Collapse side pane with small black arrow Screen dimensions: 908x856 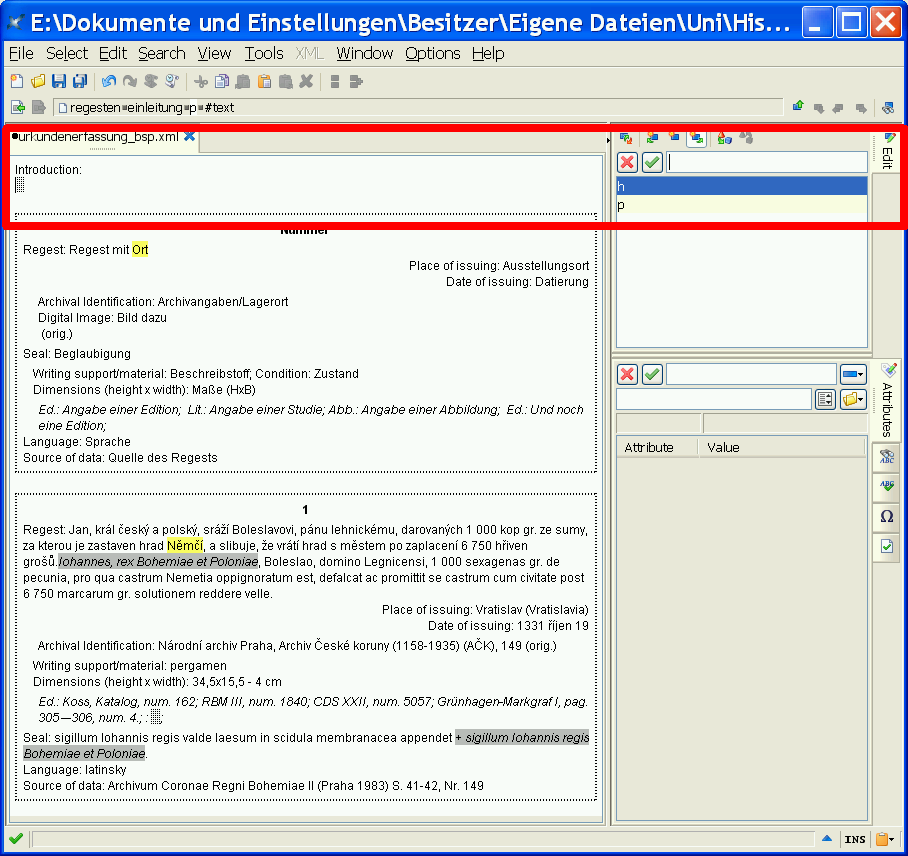608,140
